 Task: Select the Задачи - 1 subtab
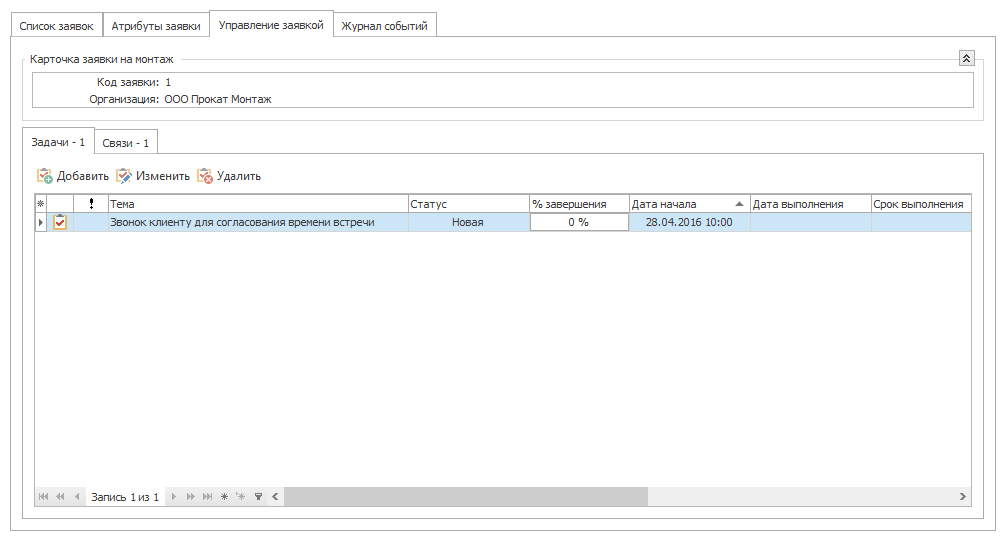click(58, 142)
